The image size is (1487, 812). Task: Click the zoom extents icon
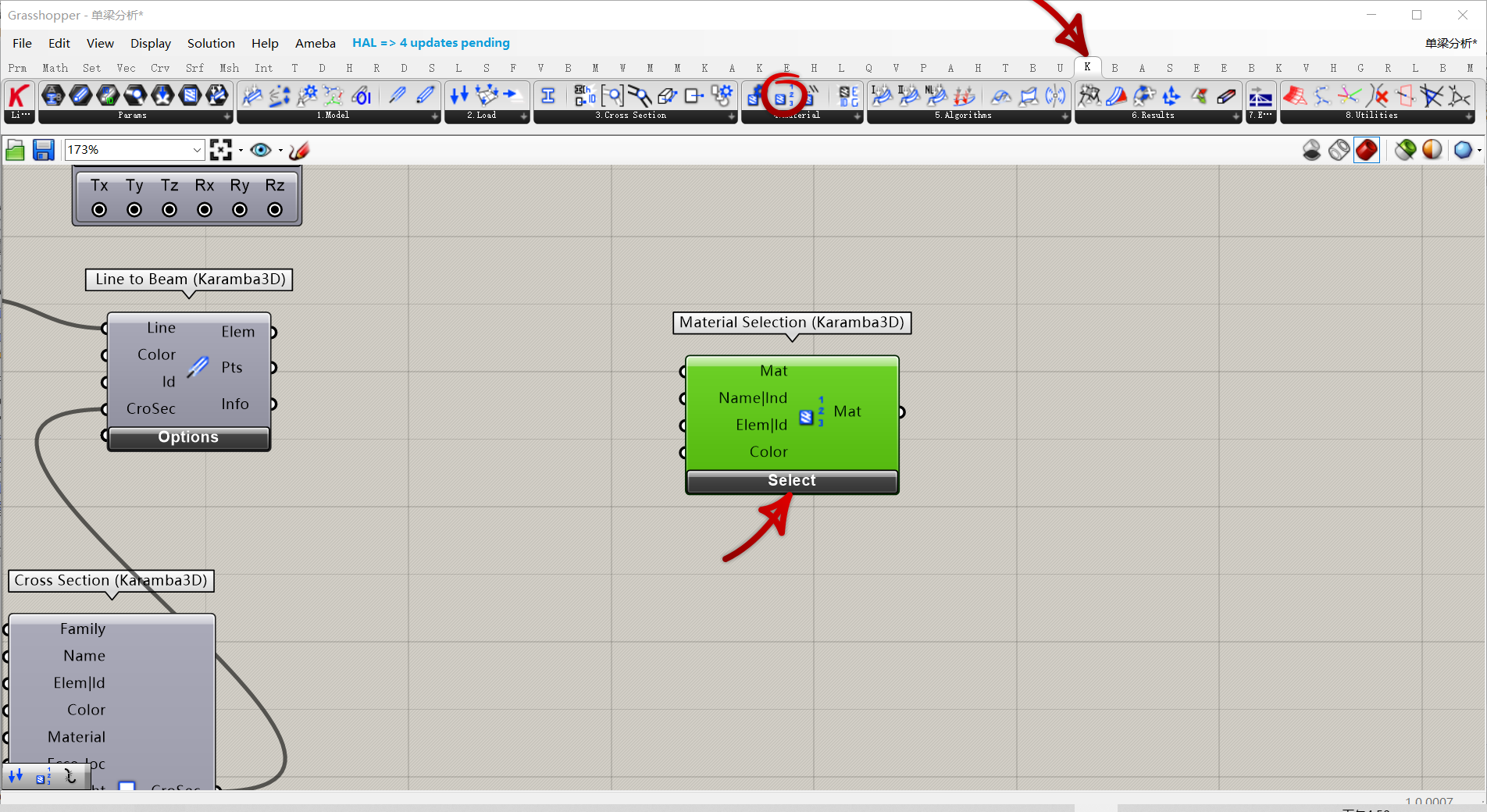pyautogui.click(x=221, y=150)
